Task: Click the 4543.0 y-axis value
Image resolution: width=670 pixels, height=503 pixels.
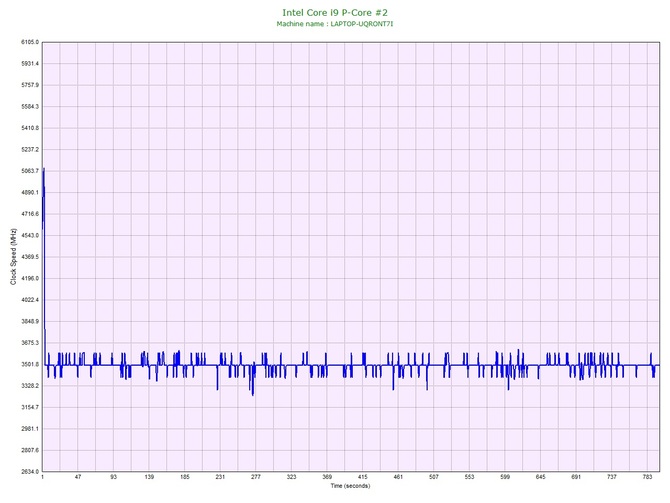Action: click(30, 235)
